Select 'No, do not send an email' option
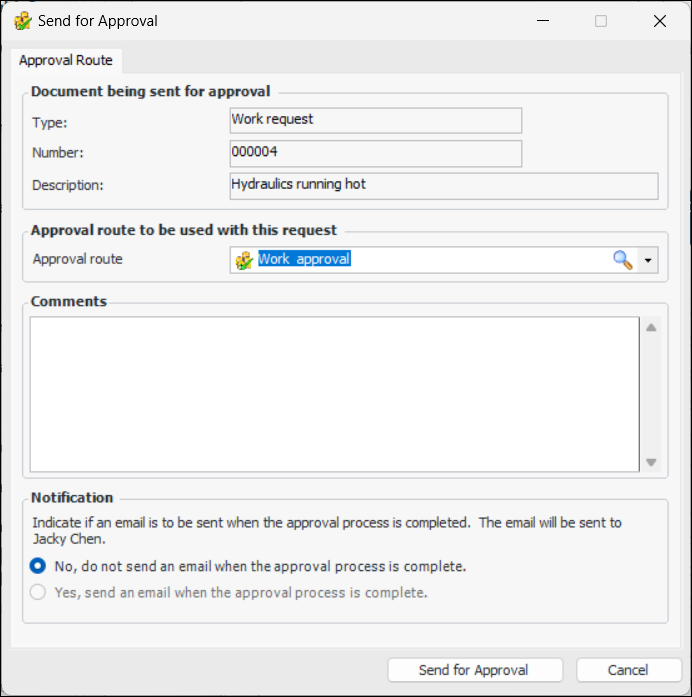The image size is (692, 697). coord(39,566)
